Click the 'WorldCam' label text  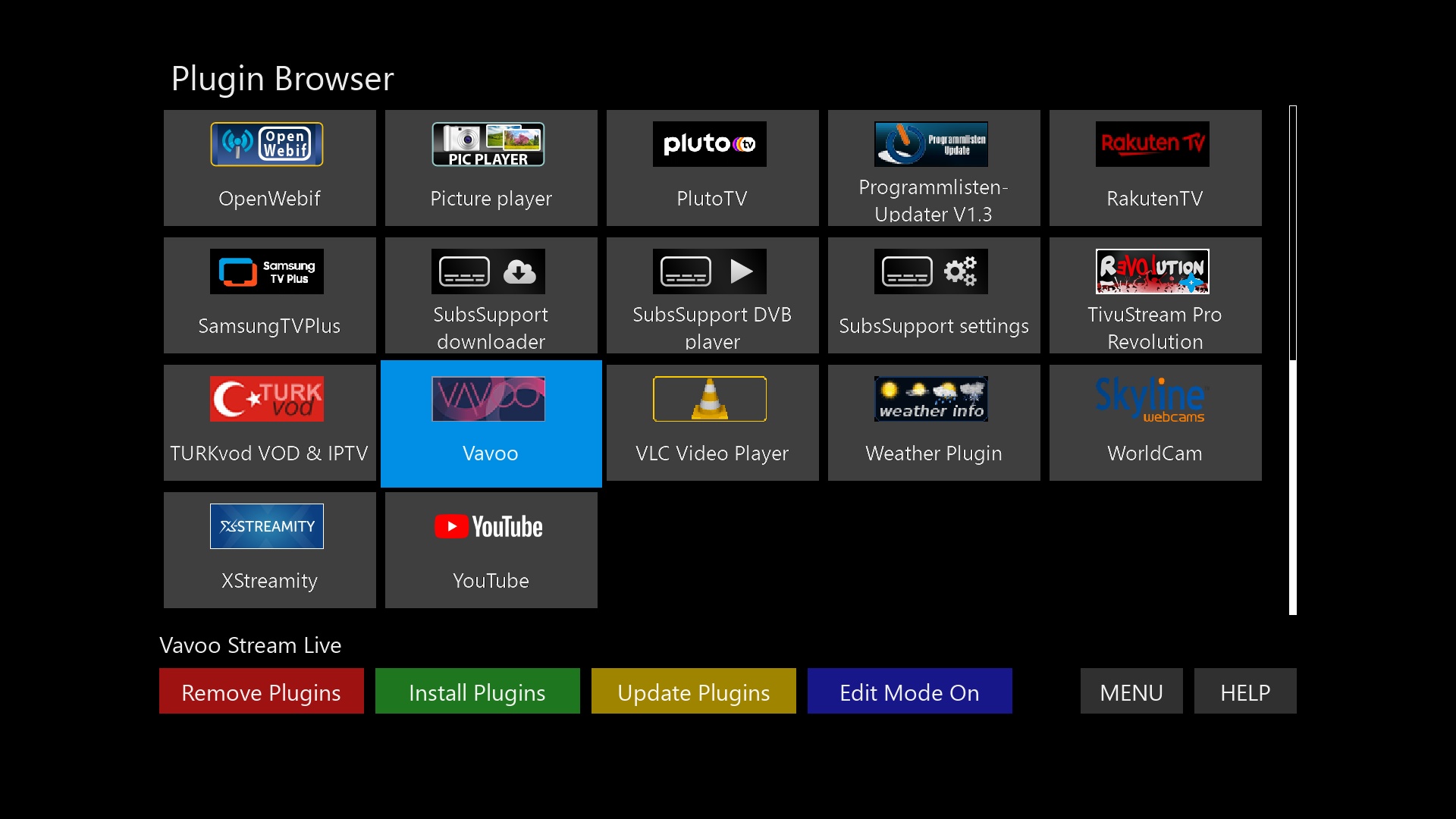tap(1155, 453)
